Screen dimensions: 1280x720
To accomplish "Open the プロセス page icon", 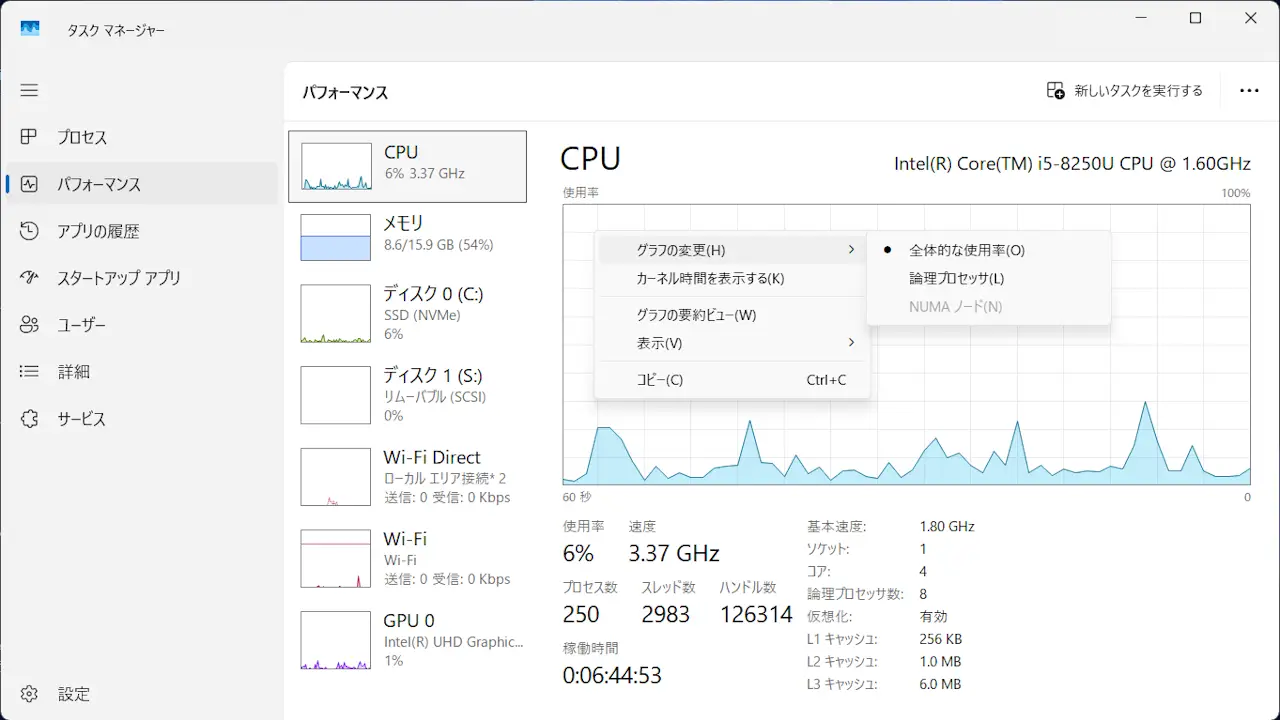I will pos(29,137).
